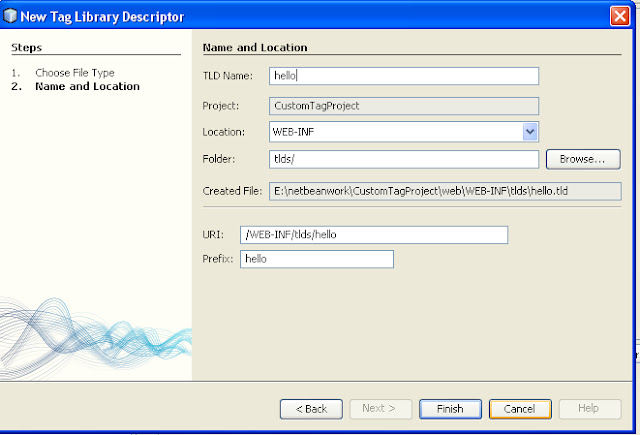Click the disabled Next > button
640x435 pixels.
pyautogui.click(x=380, y=409)
